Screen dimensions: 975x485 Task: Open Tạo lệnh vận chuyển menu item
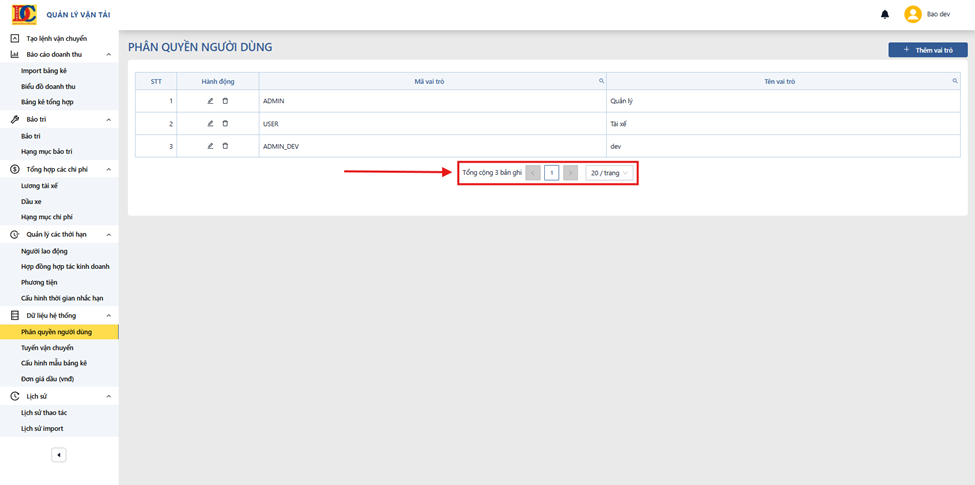[x=59, y=39]
